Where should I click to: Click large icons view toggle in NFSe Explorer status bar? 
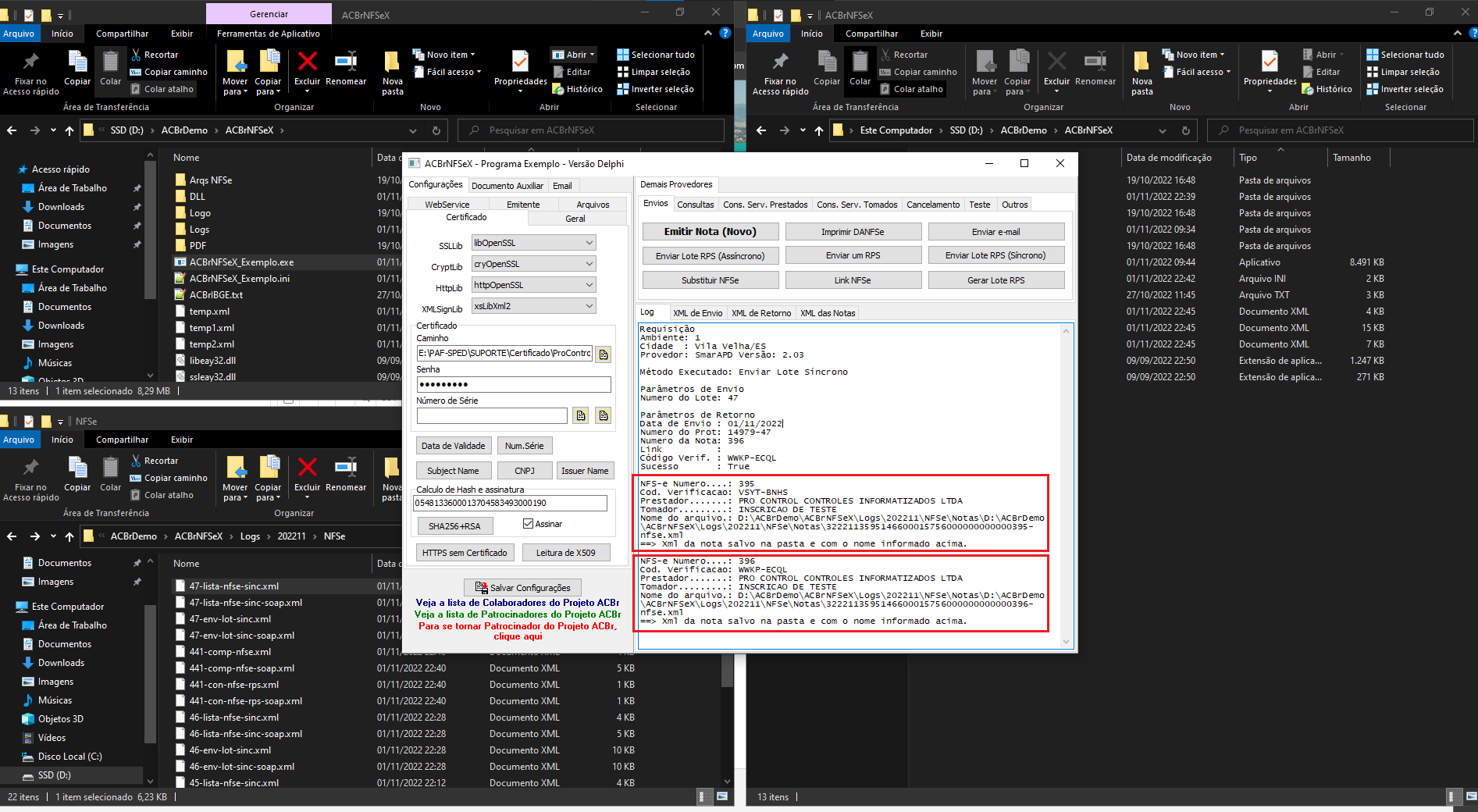pos(722,796)
